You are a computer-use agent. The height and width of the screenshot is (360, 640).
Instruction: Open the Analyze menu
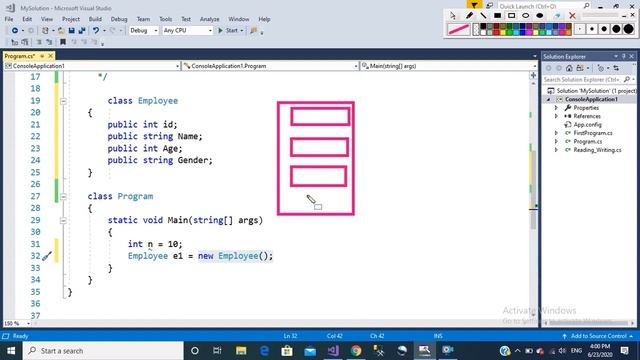coord(209,19)
